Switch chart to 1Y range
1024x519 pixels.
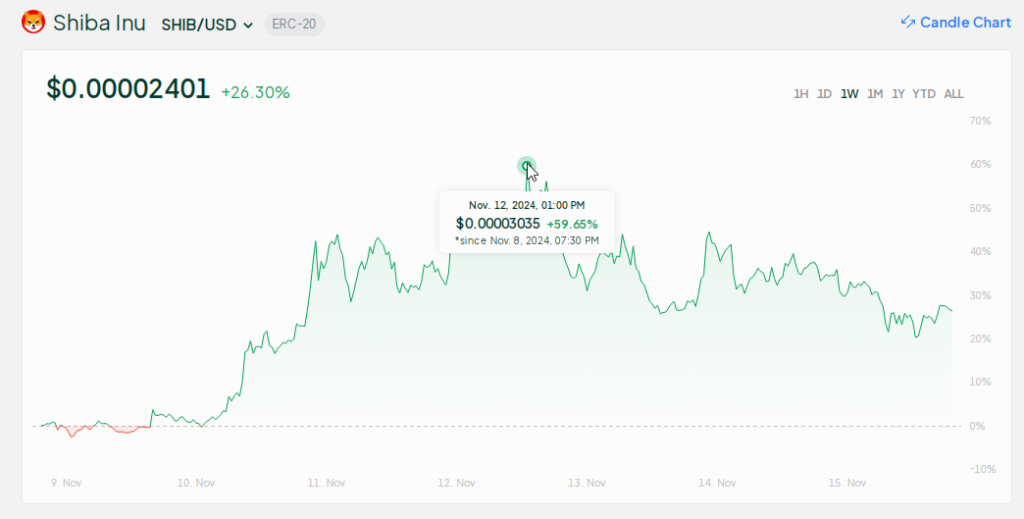tap(898, 94)
